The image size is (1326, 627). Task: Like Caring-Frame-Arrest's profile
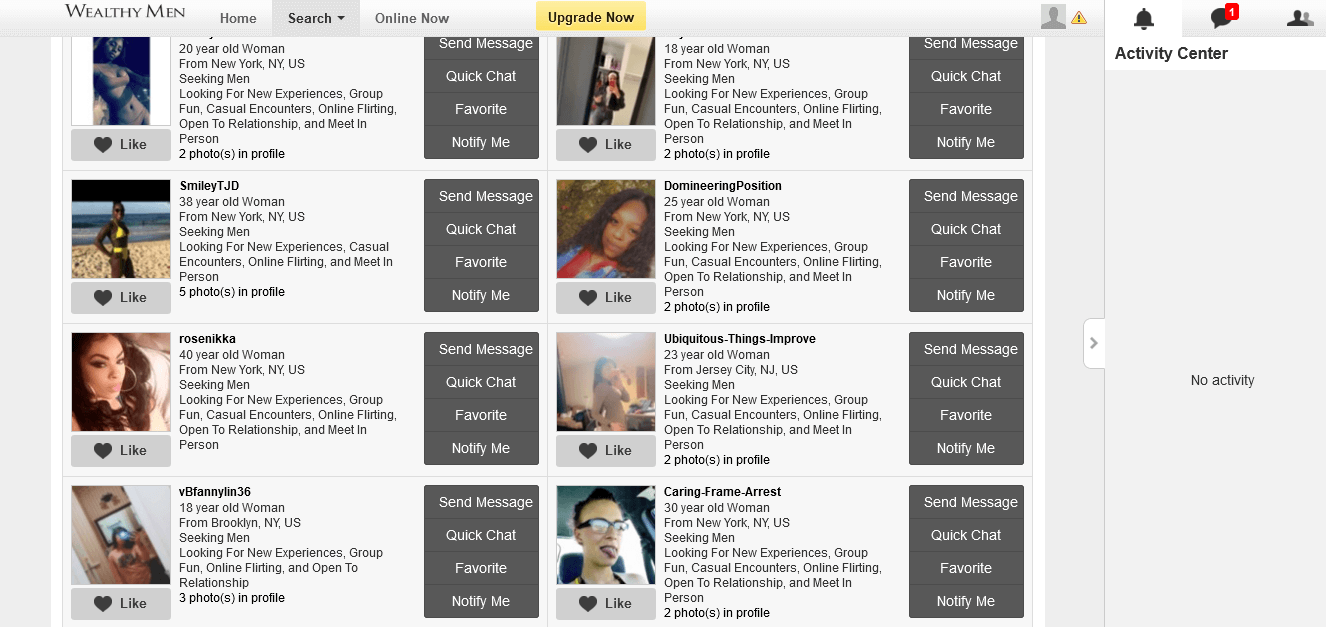tap(606, 603)
